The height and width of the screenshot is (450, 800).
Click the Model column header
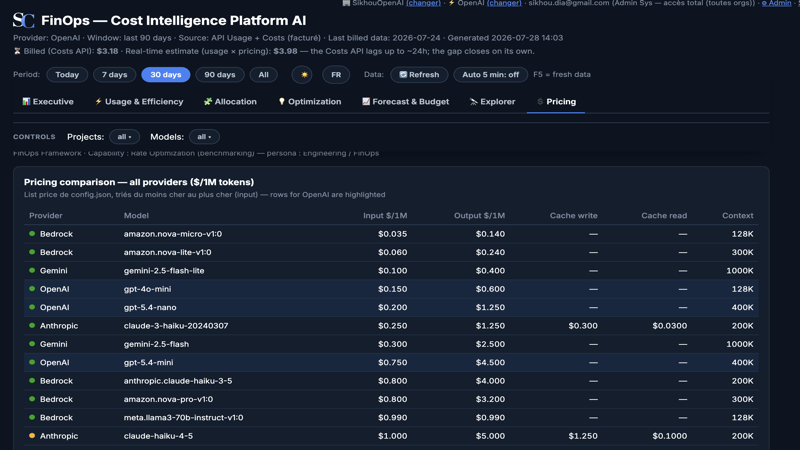(x=136, y=215)
